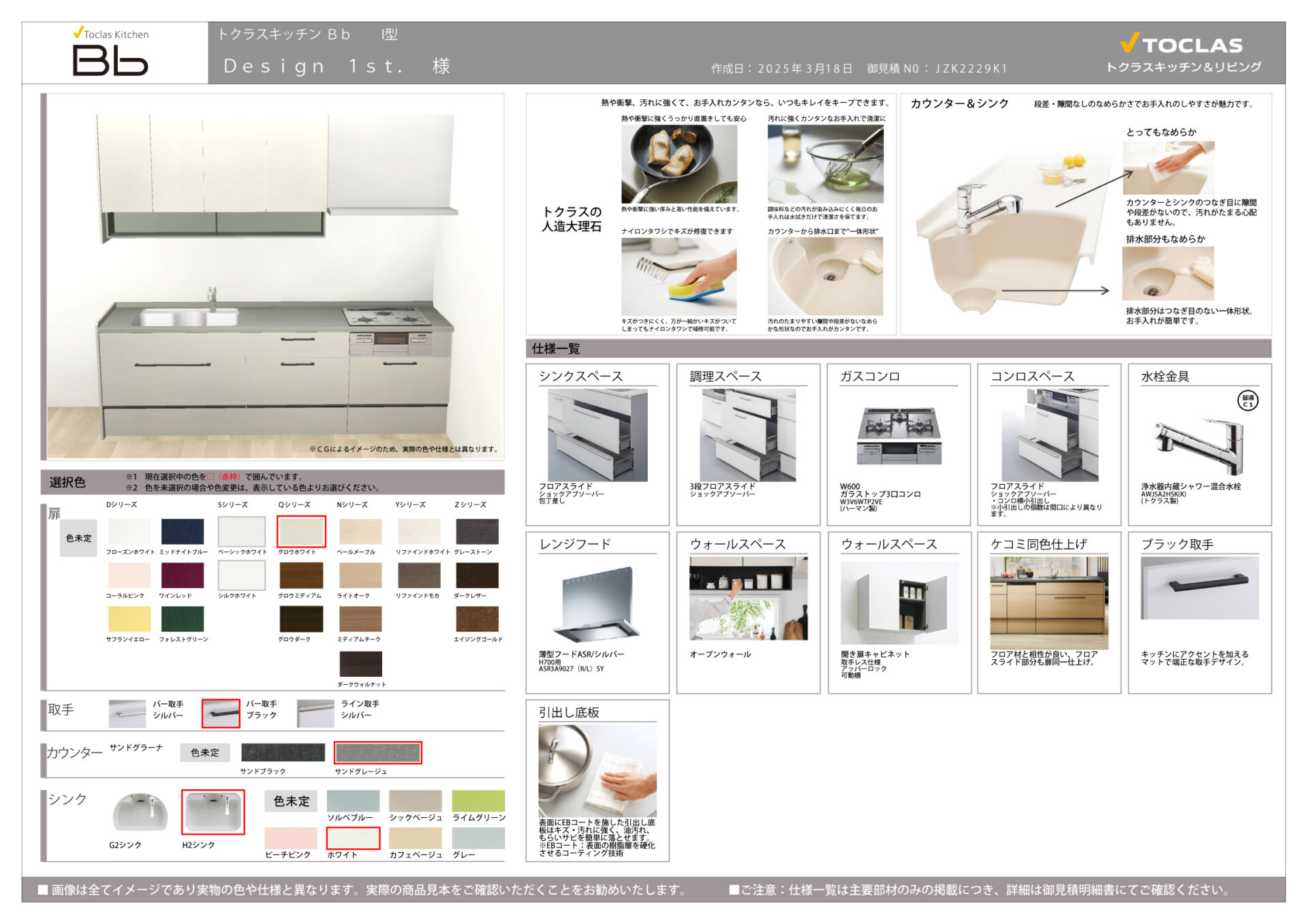1308x924 pixels.
Task: Click the glass bowl and whisk photo
Action: pyautogui.click(x=825, y=163)
